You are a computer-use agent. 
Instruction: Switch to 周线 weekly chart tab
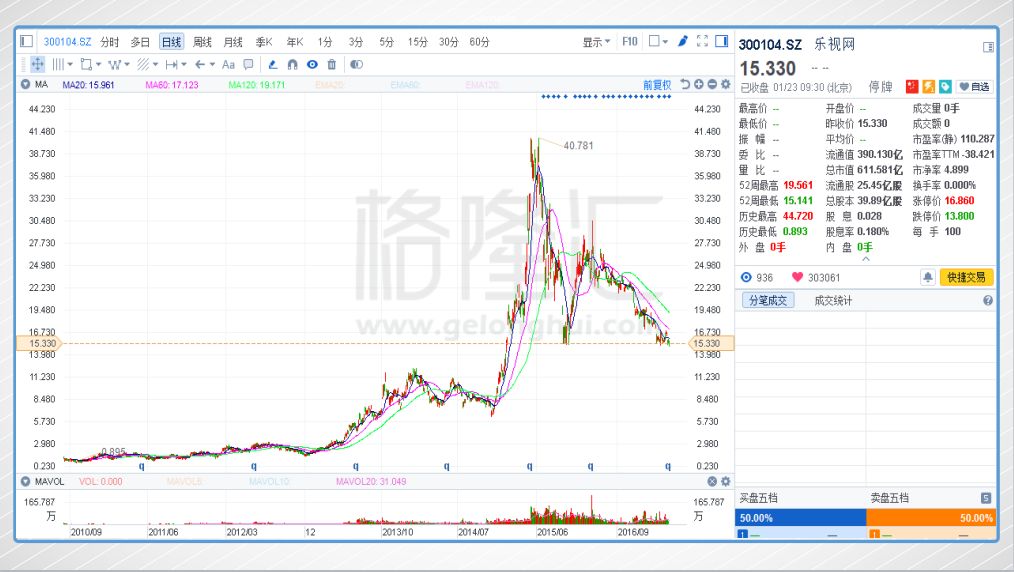[202, 42]
